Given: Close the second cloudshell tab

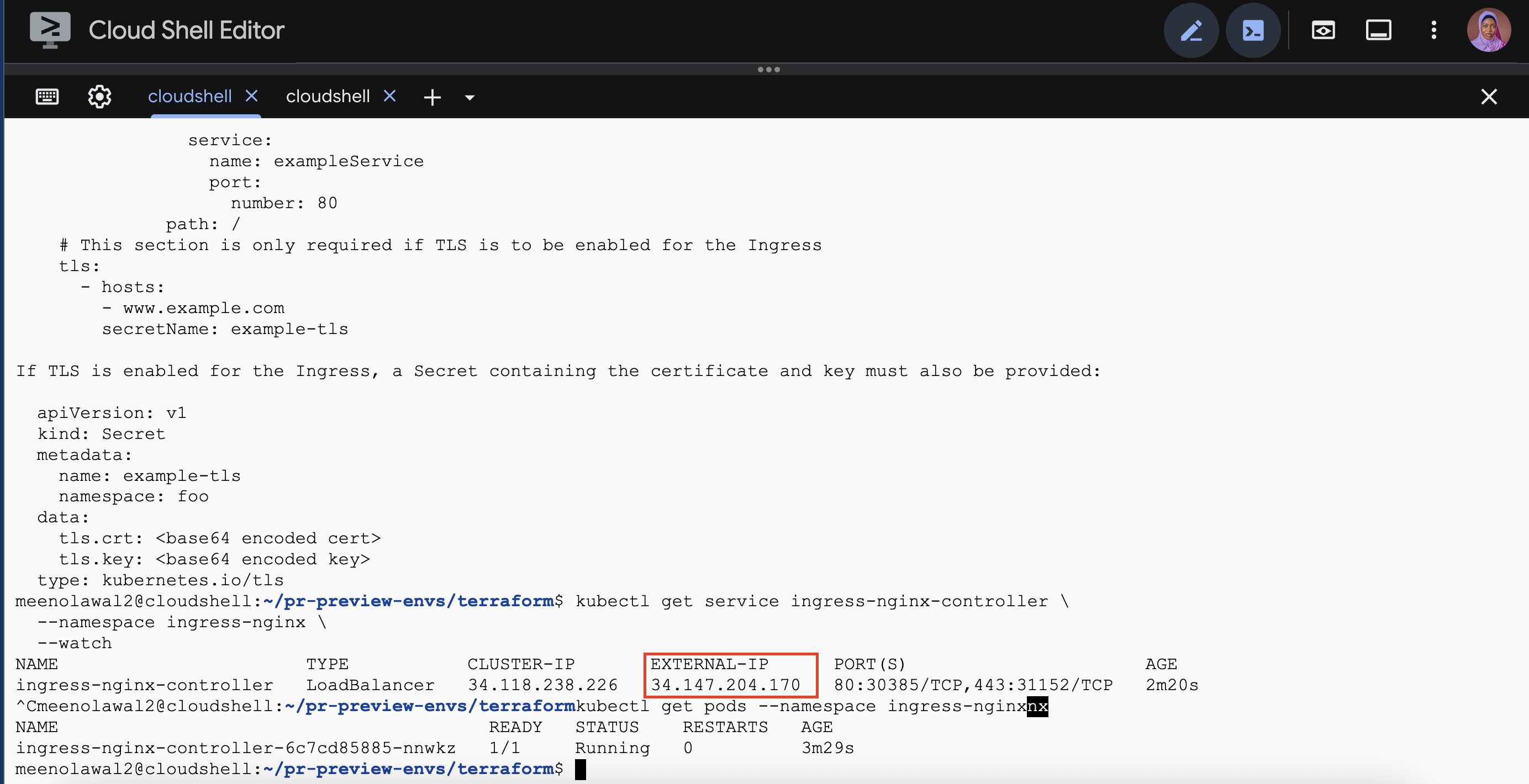Looking at the screenshot, I should 390,96.
